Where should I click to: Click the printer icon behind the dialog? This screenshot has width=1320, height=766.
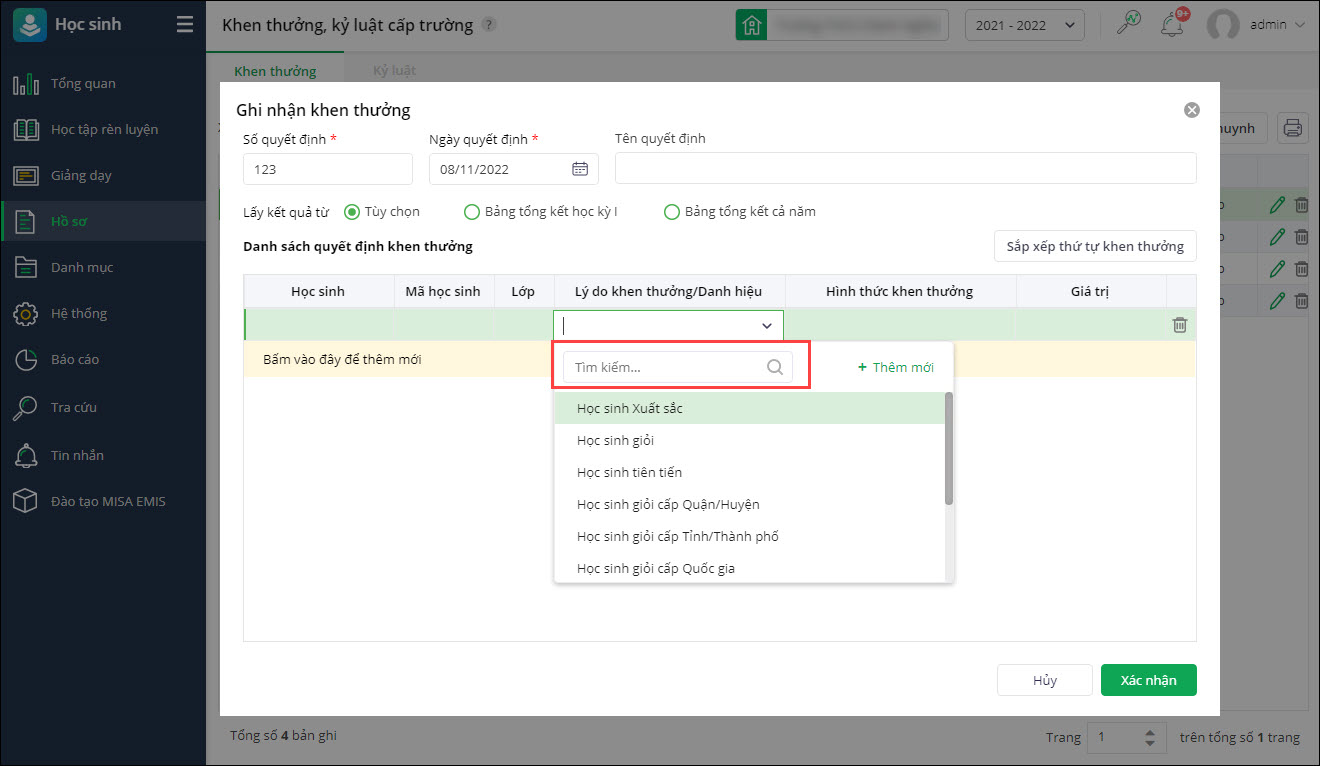[x=1293, y=128]
